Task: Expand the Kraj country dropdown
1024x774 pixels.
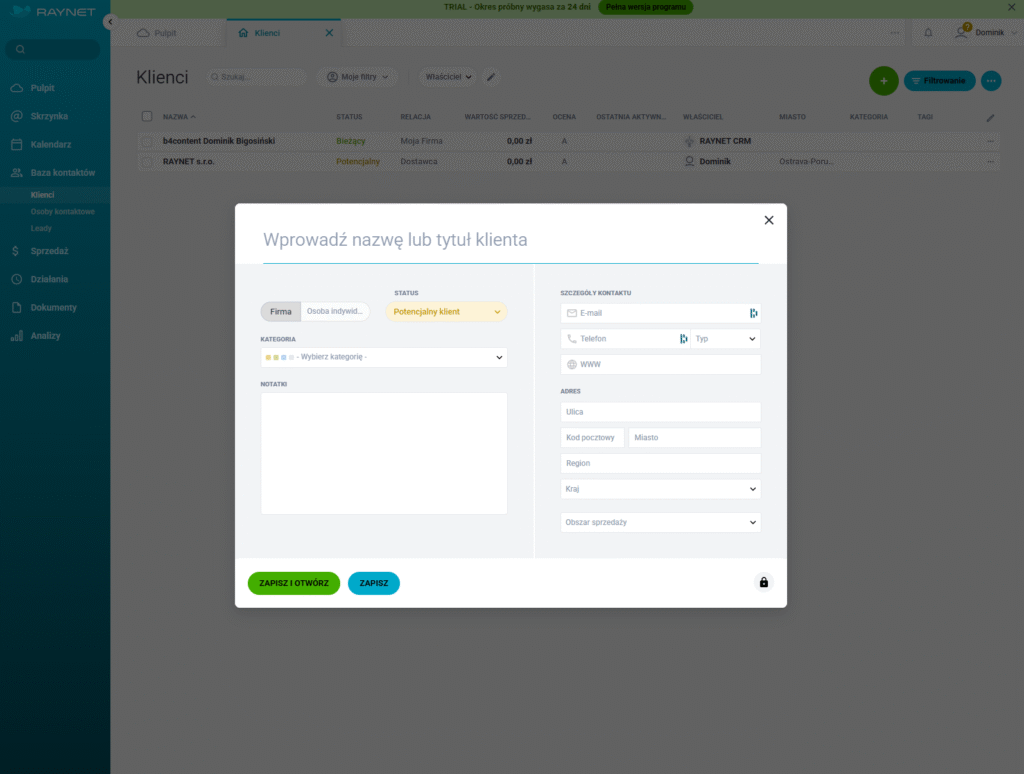Action: (660, 489)
